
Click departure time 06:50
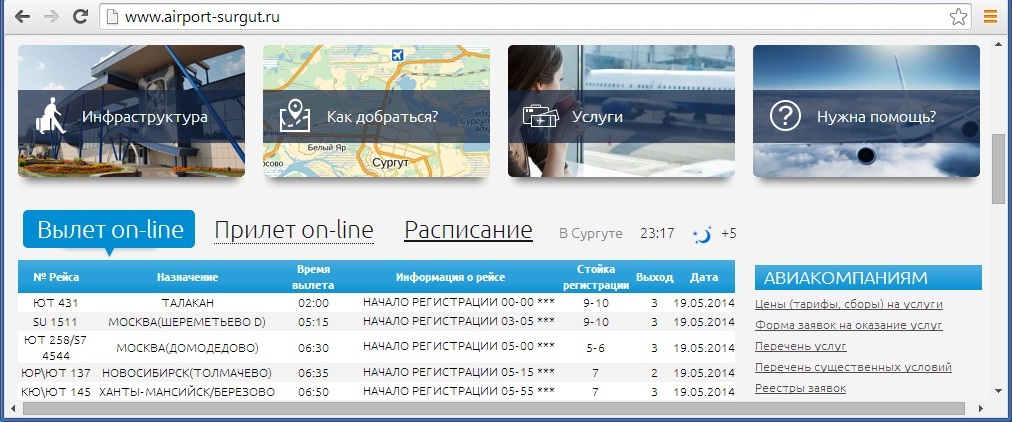(x=313, y=392)
